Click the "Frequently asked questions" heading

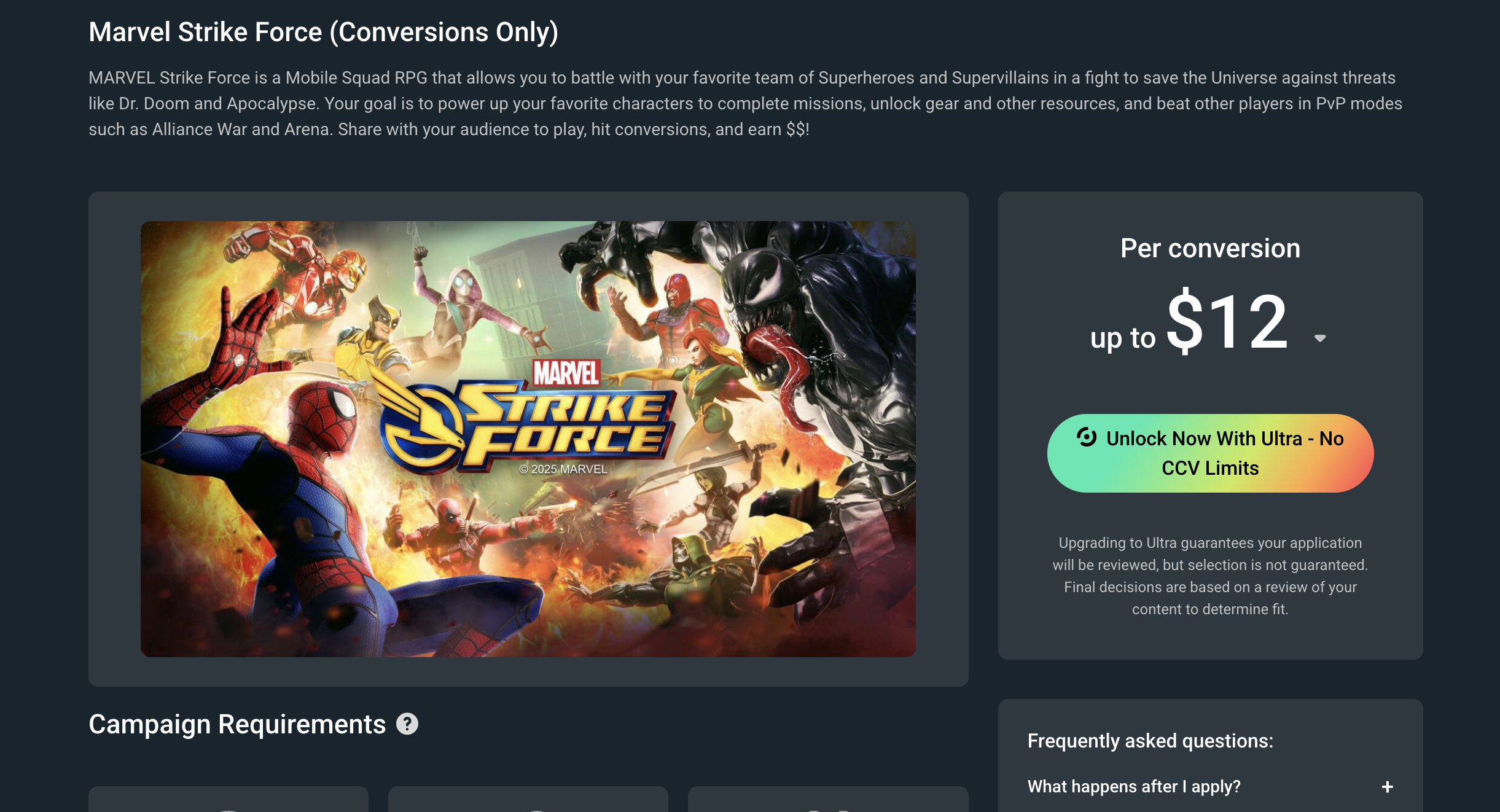coord(1150,741)
